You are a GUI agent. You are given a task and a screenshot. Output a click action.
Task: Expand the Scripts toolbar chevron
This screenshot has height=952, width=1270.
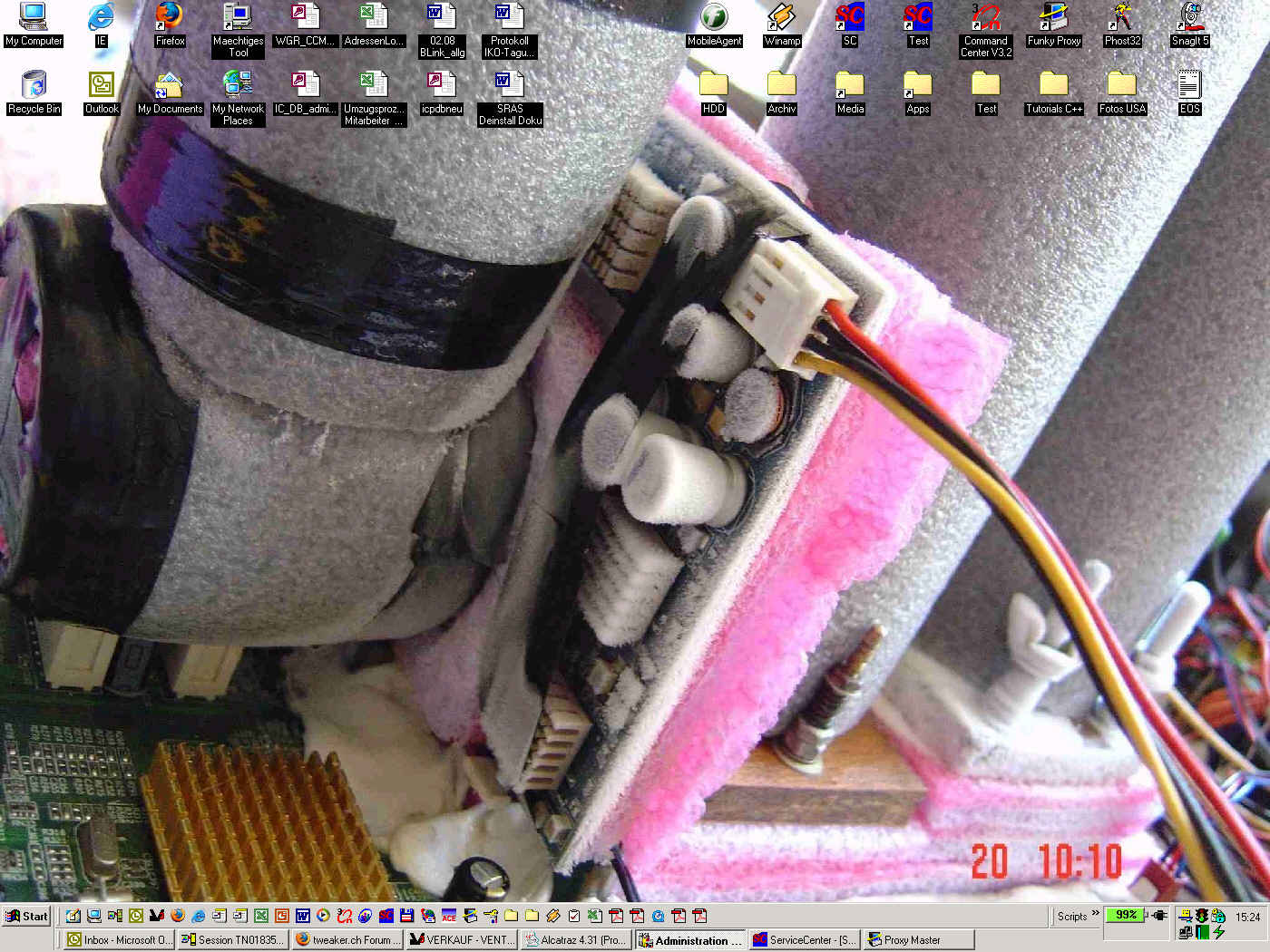point(1095,914)
